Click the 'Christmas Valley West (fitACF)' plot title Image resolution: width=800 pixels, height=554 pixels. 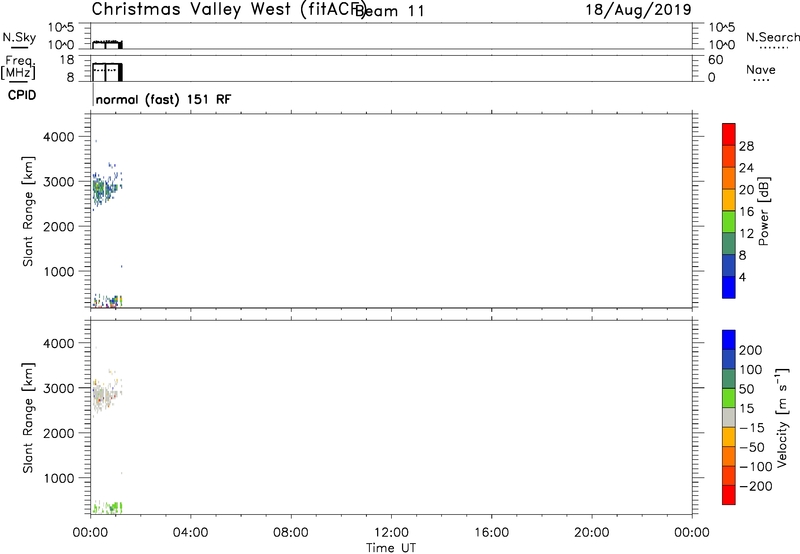228,10
